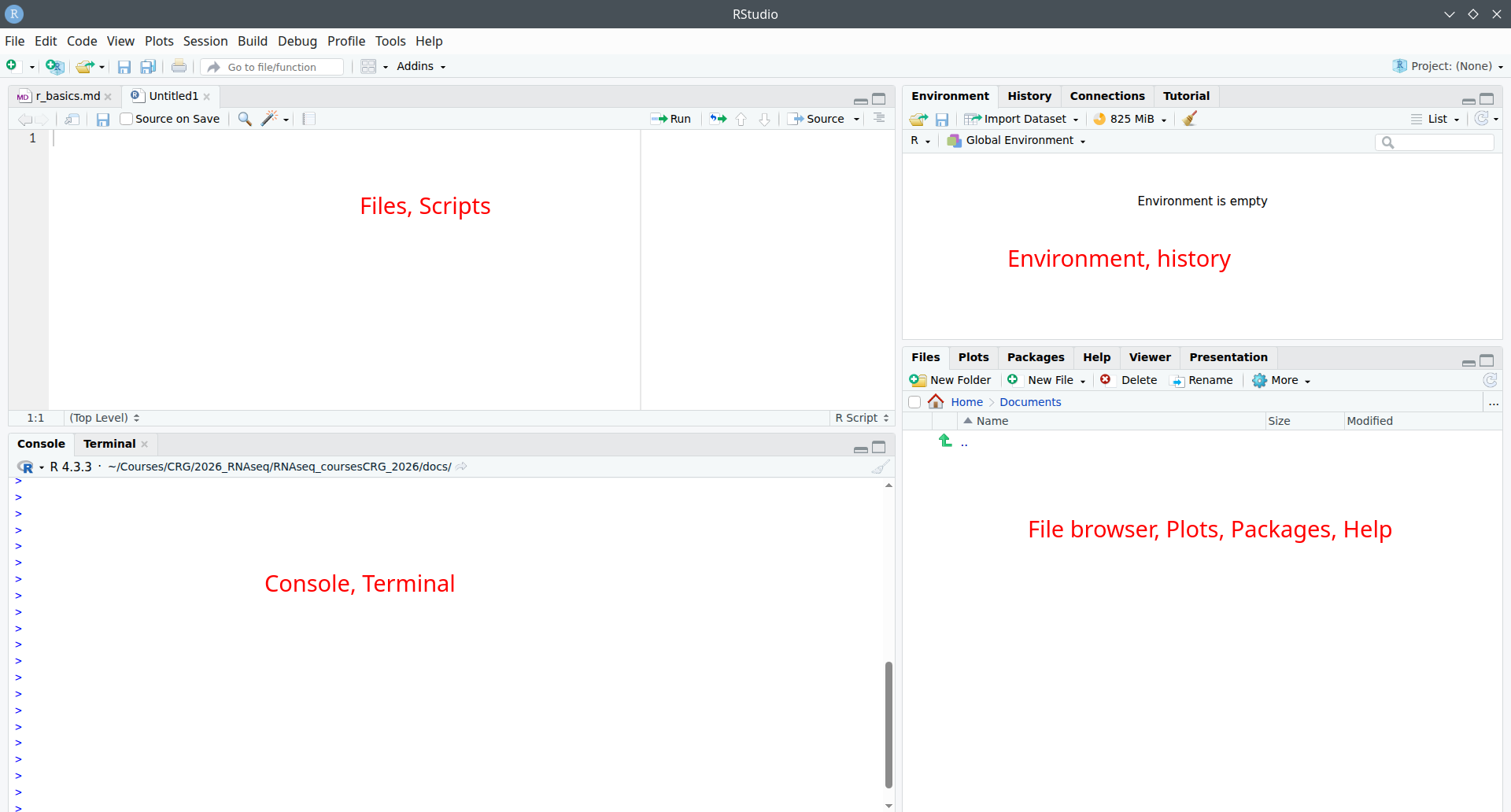Click the console vertical scrollbar

pyautogui.click(x=888, y=724)
